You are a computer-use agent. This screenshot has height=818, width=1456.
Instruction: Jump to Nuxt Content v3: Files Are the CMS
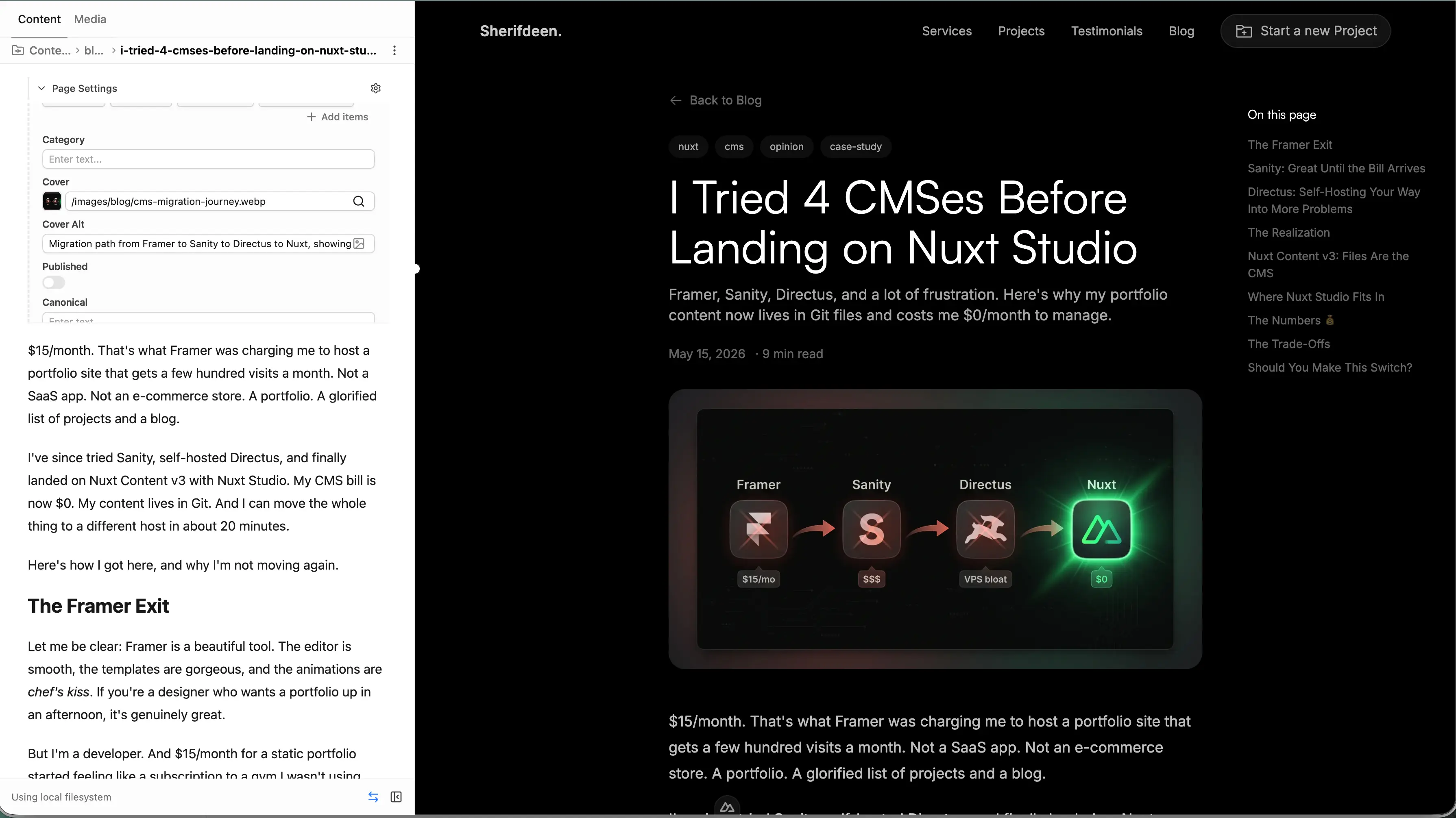click(1328, 264)
